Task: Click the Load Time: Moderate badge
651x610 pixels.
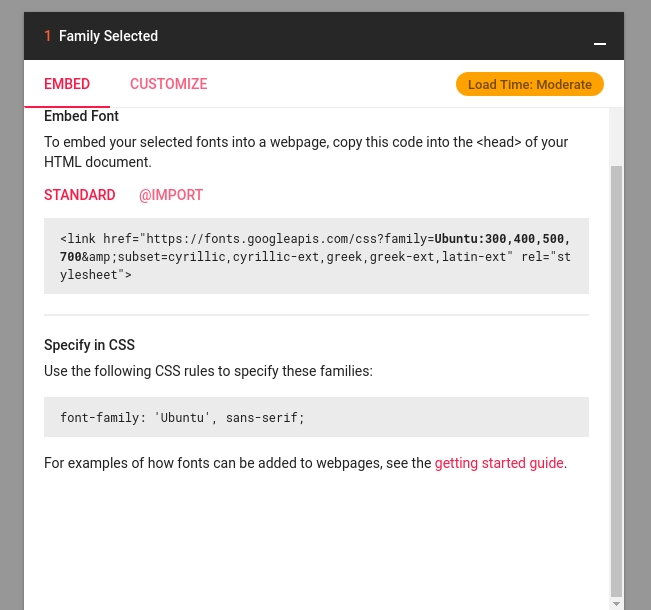Action: pyautogui.click(x=530, y=84)
